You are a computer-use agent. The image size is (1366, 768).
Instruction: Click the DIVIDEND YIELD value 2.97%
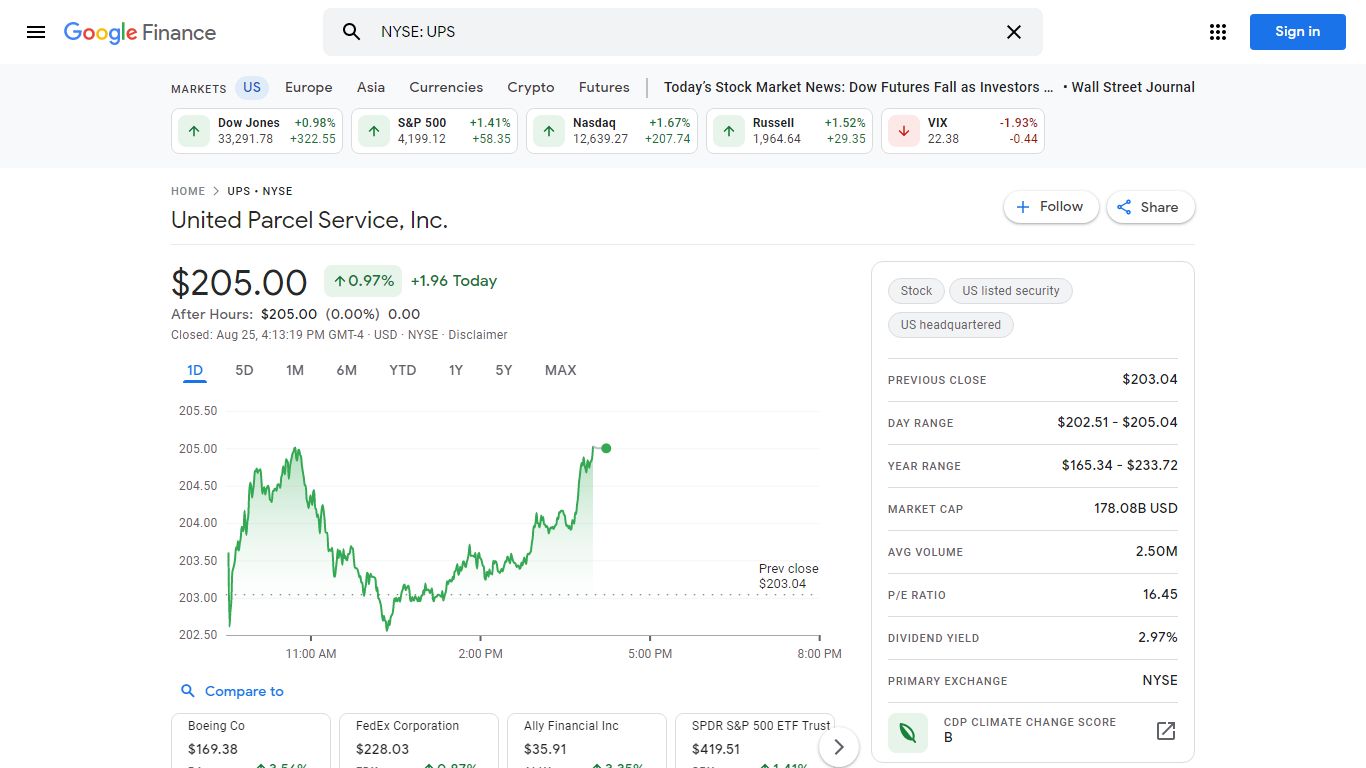pyautogui.click(x=1158, y=637)
